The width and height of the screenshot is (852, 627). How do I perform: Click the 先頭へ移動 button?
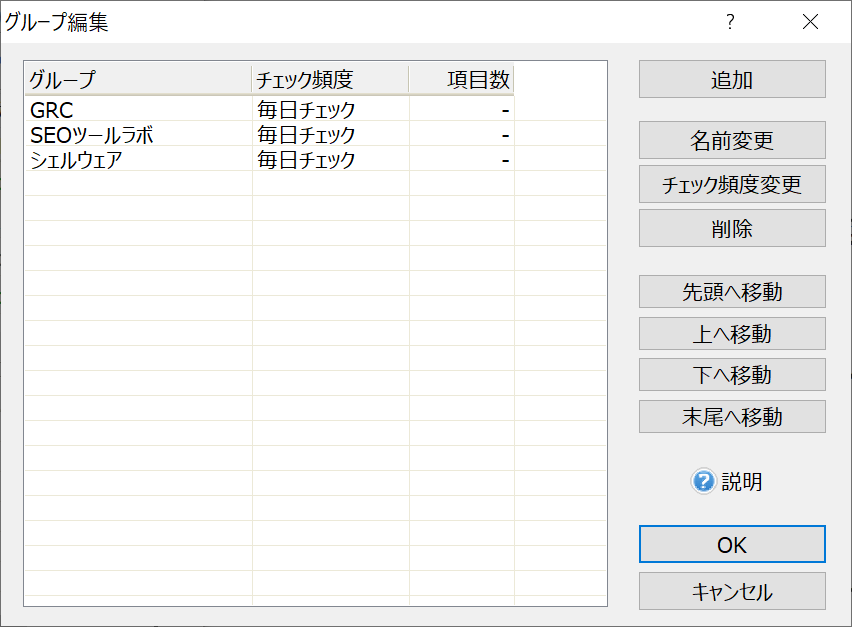tap(732, 292)
